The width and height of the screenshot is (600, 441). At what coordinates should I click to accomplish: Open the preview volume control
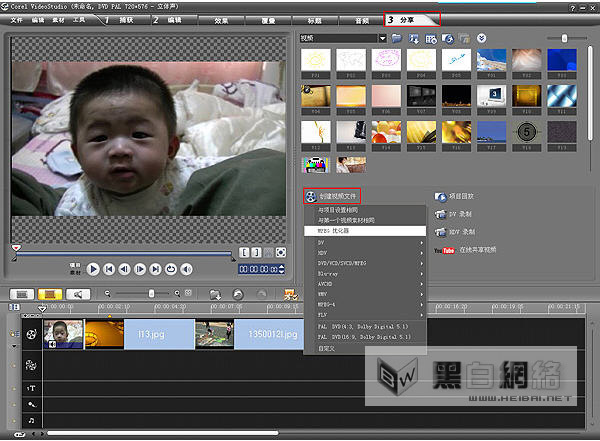coord(186,269)
